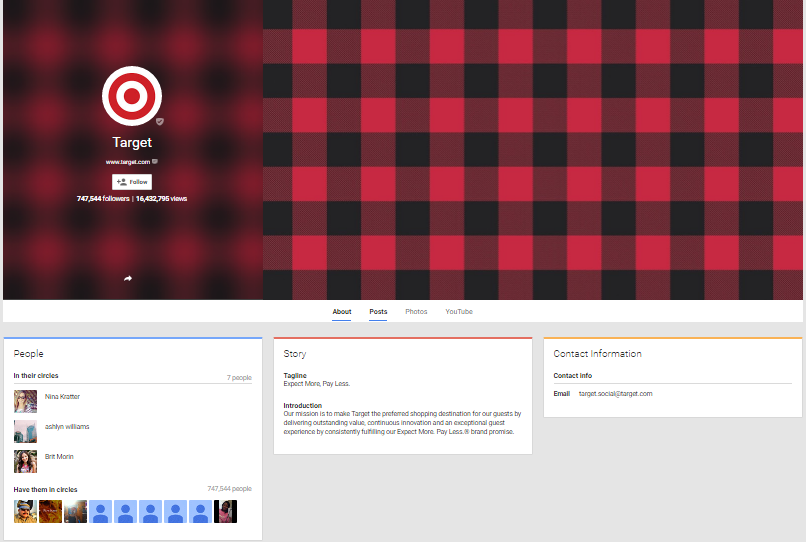This screenshot has width=806, height=542.
Task: Click second follower avatar in the circles row
Action: pyautogui.click(x=50, y=512)
